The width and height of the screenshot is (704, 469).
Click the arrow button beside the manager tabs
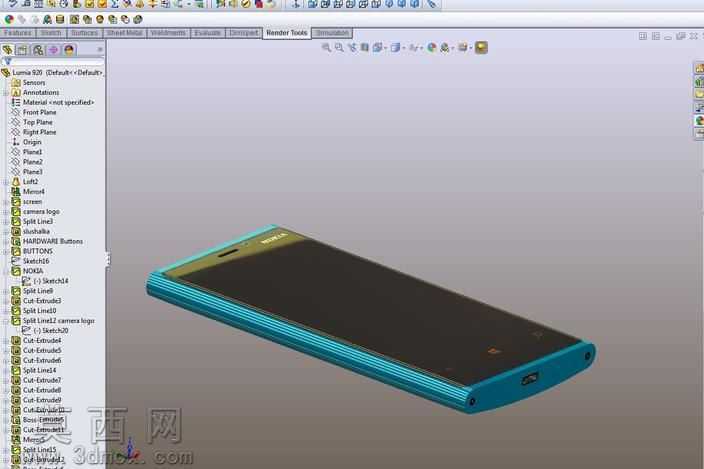click(100, 49)
